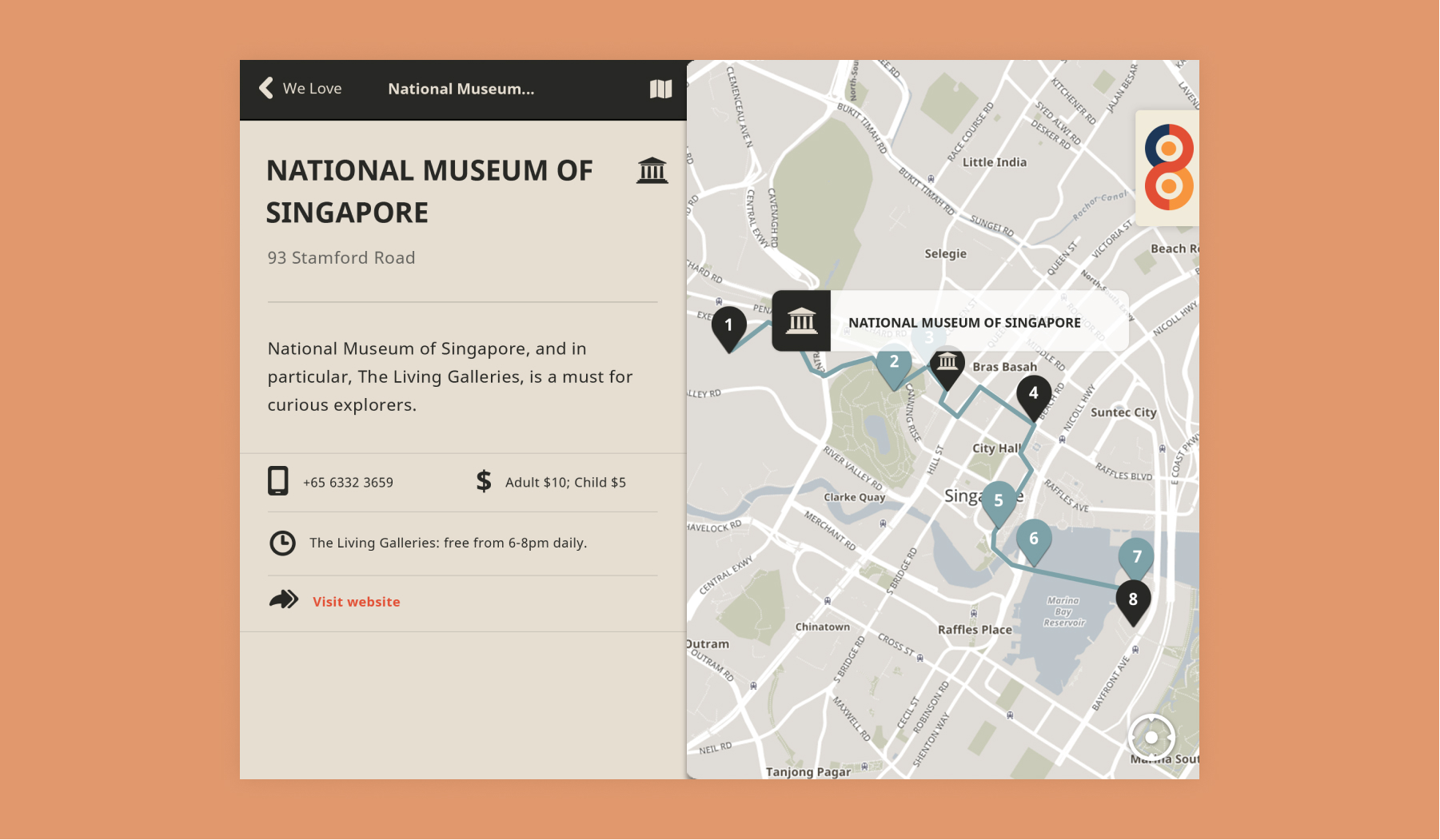This screenshot has height=840, width=1440.
Task: Click the phone number +65 6332 3659
Action: 348,483
